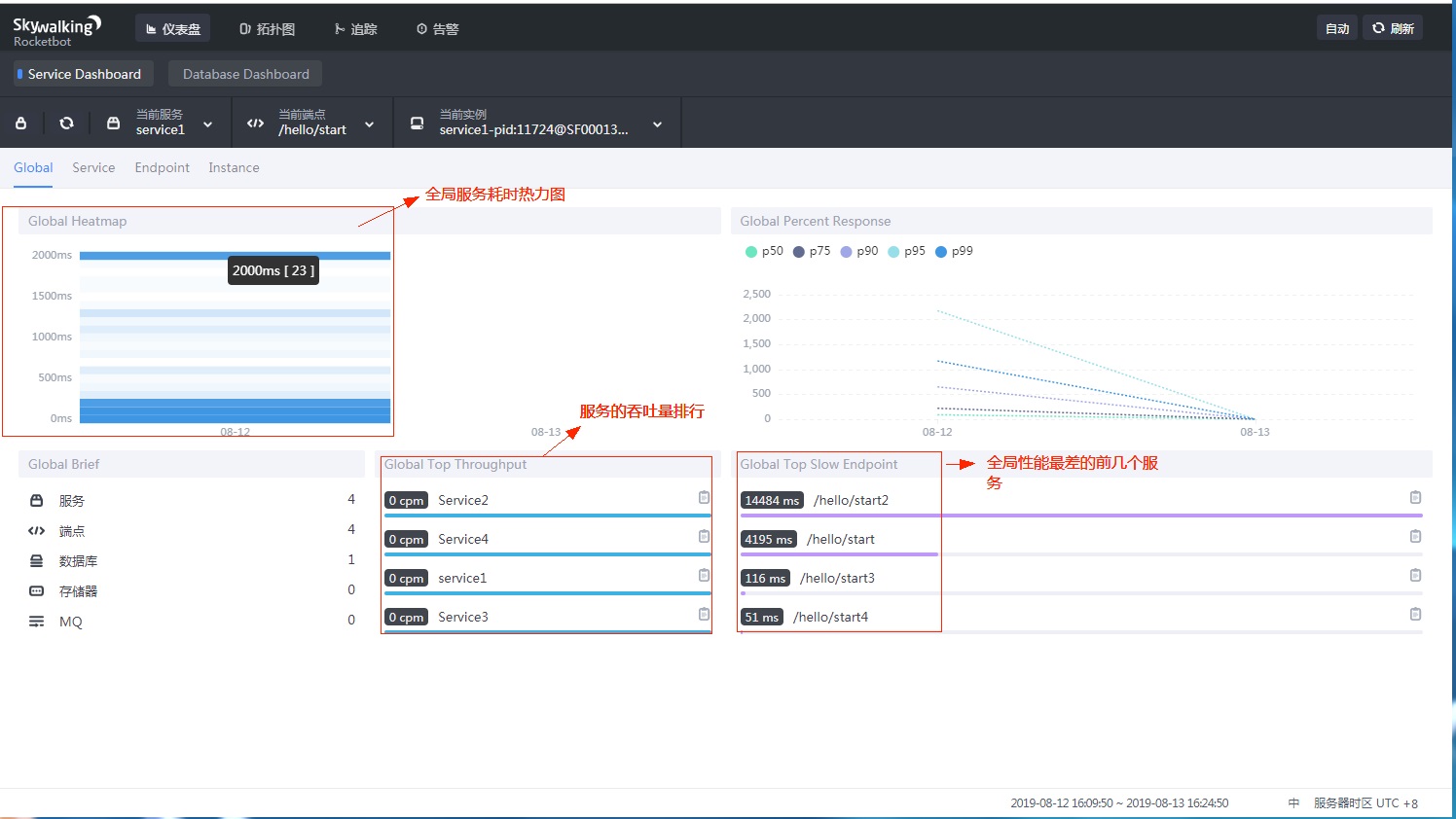This screenshot has height=819, width=1456.
Task: Open the 告警 alarm view
Action: click(x=437, y=29)
